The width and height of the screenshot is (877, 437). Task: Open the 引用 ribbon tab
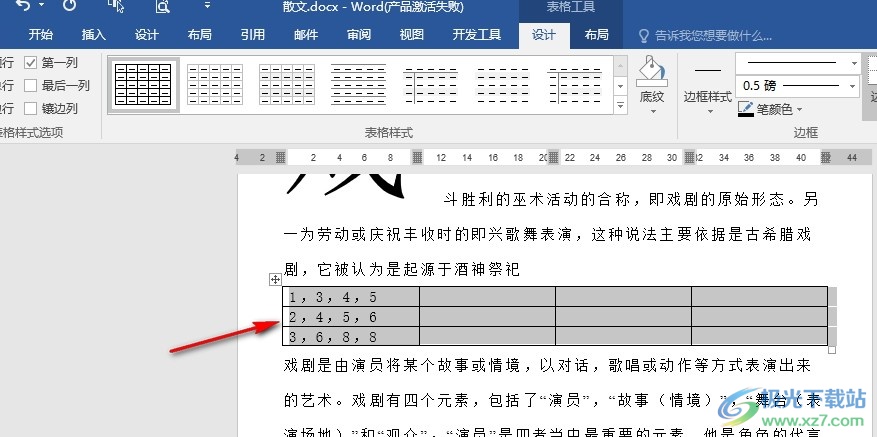tap(253, 35)
